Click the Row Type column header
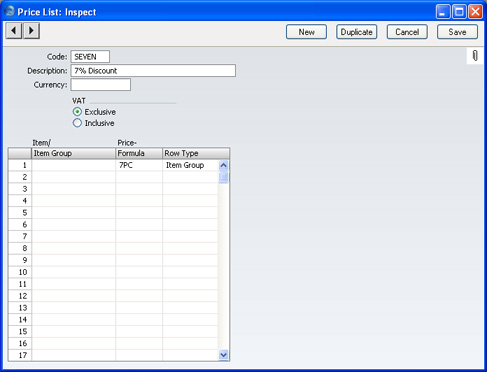487x372 pixels. tap(196, 153)
